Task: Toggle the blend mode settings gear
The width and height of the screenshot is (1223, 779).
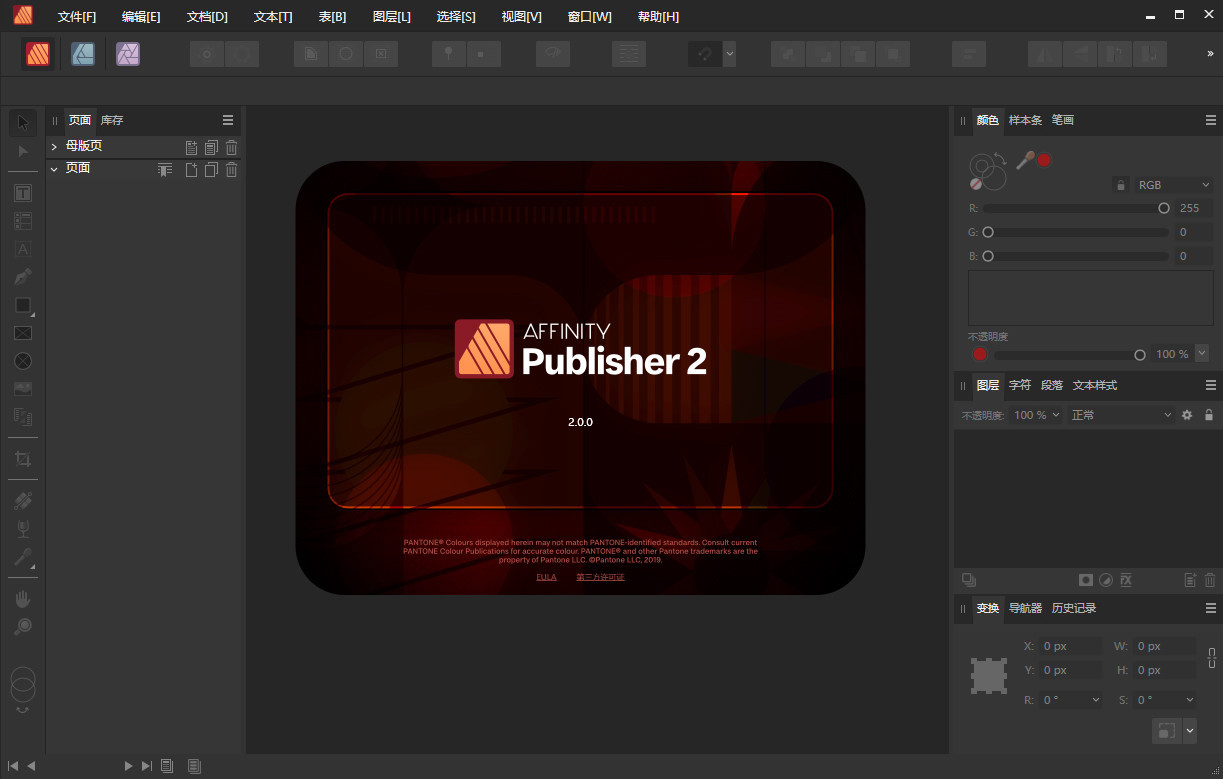Action: pyautogui.click(x=1186, y=414)
